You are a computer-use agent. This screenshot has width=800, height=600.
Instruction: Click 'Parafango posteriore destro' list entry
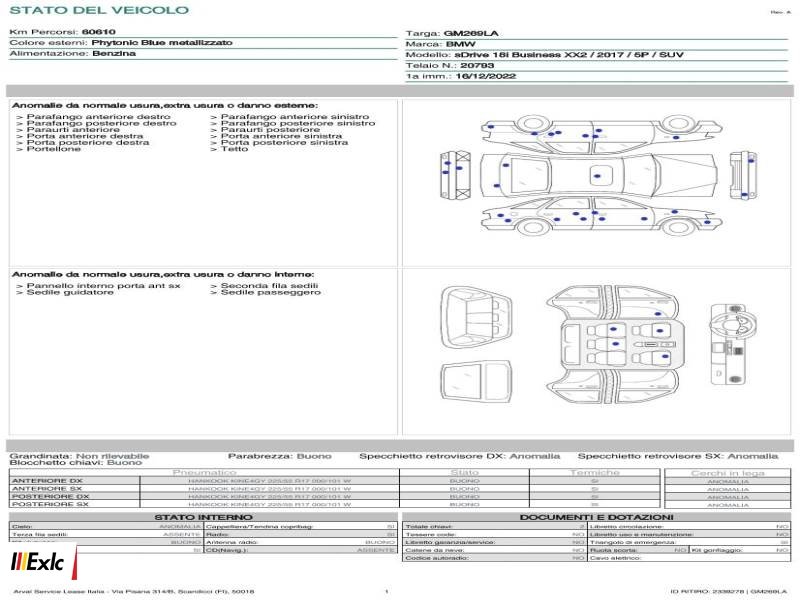click(102, 123)
